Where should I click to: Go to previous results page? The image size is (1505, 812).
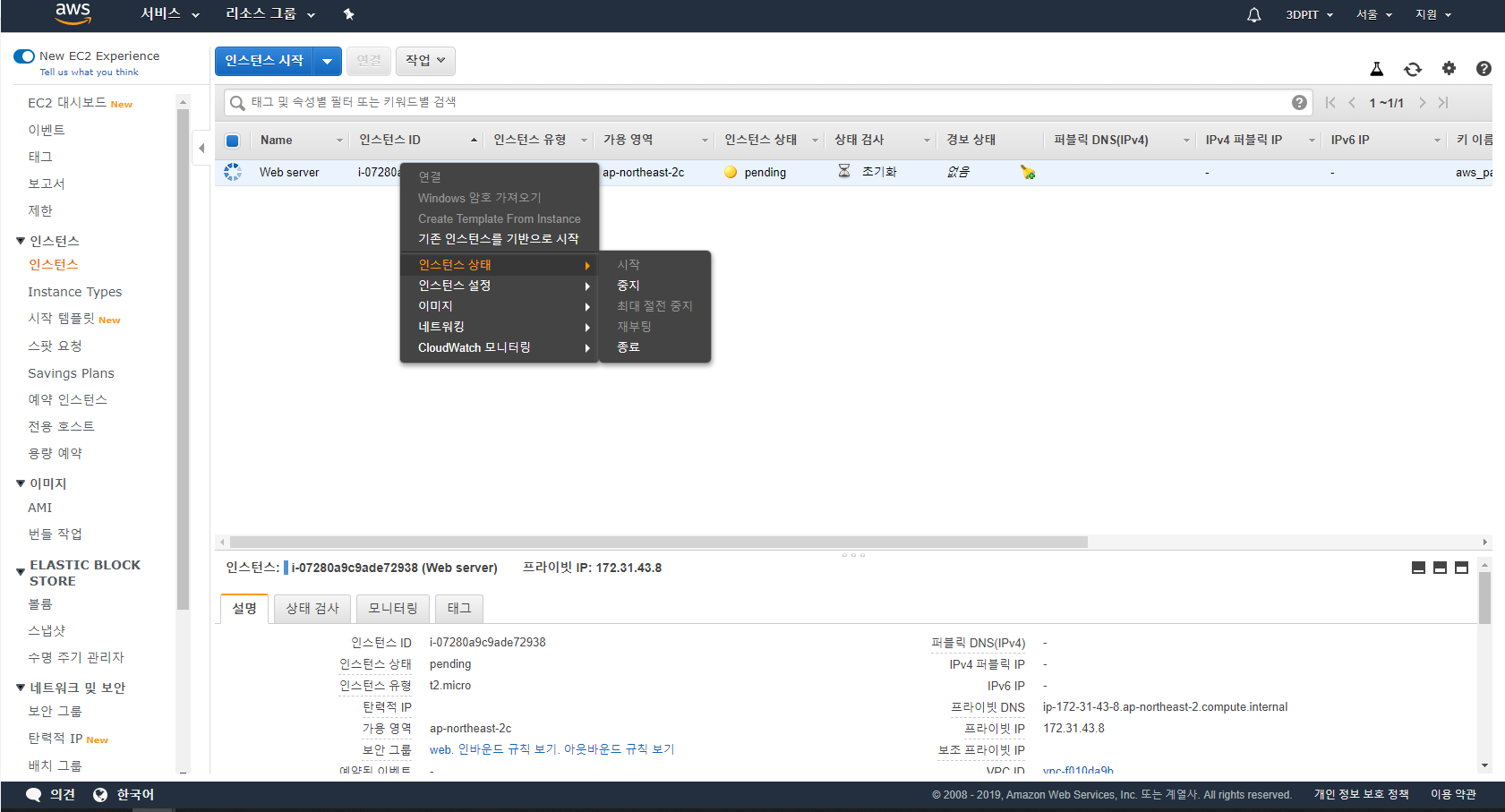(1352, 103)
